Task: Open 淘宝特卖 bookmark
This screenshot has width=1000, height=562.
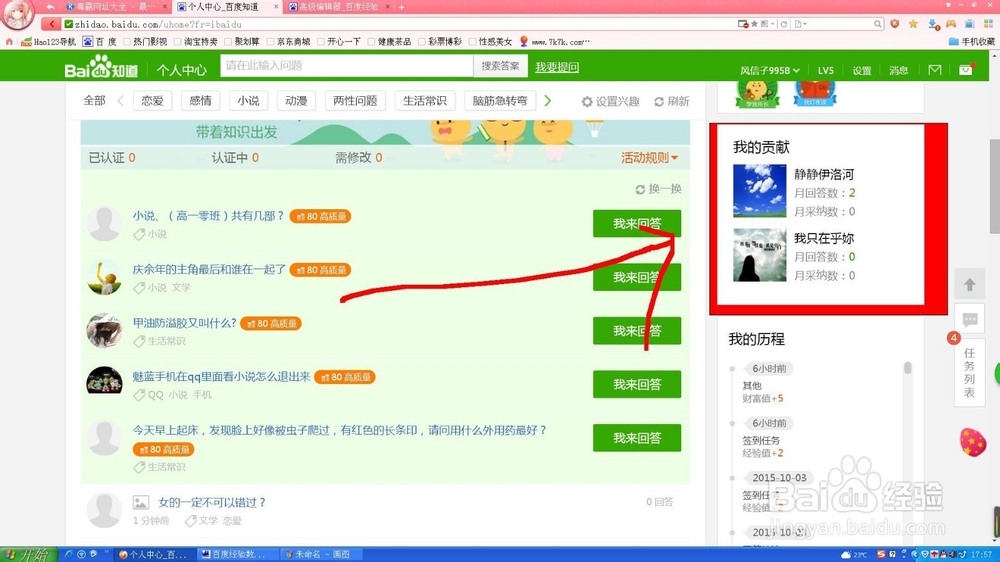Action: (196, 41)
